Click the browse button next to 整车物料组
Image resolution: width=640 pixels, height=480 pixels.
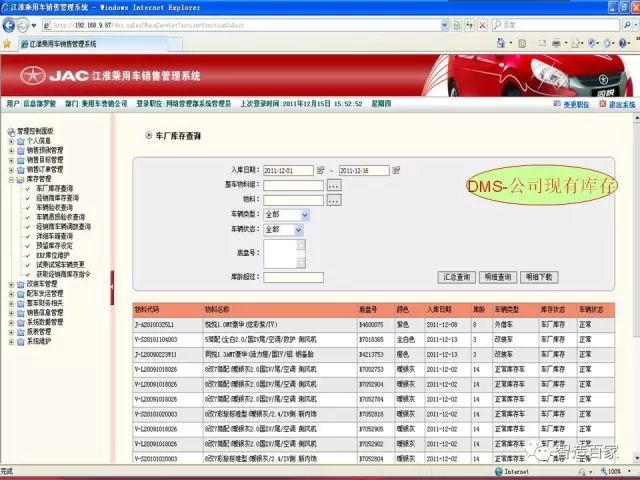point(334,186)
